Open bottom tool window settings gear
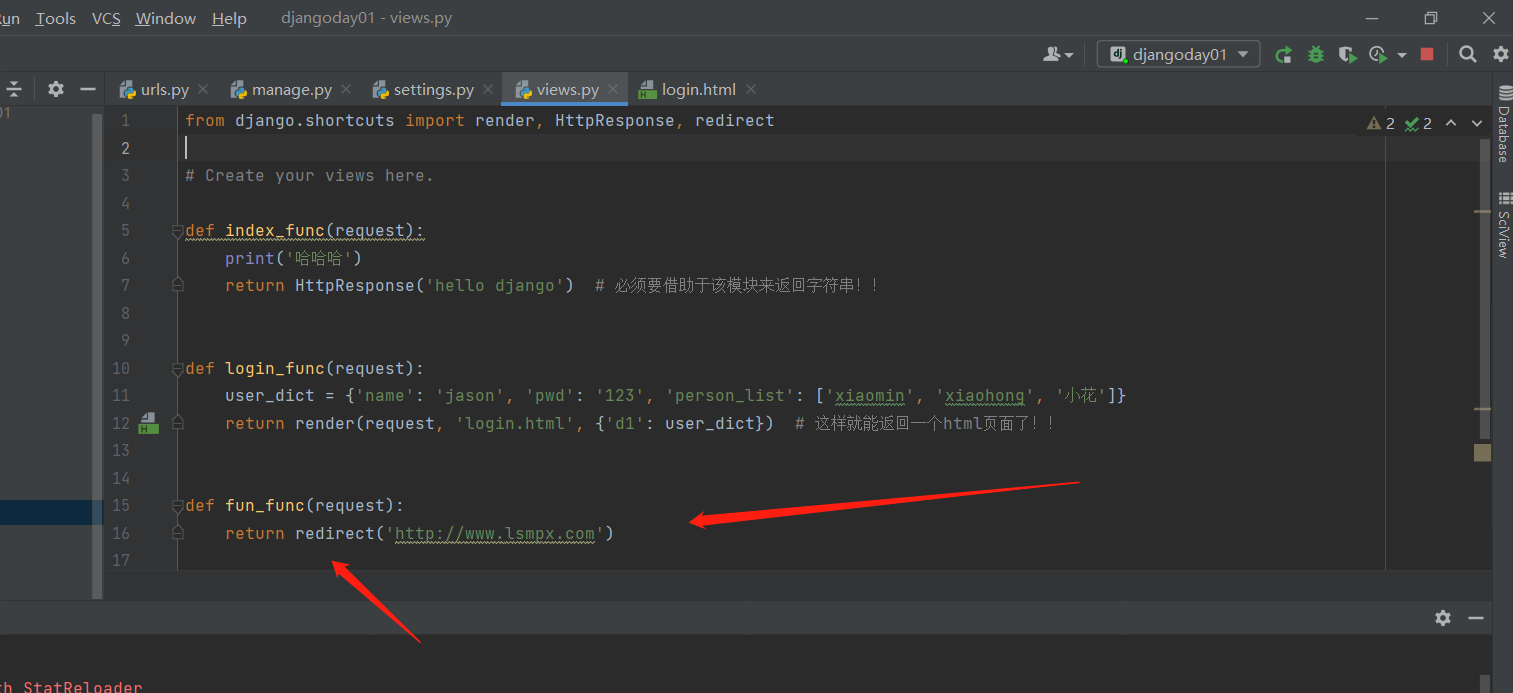This screenshot has width=1513, height=693. [x=1442, y=618]
